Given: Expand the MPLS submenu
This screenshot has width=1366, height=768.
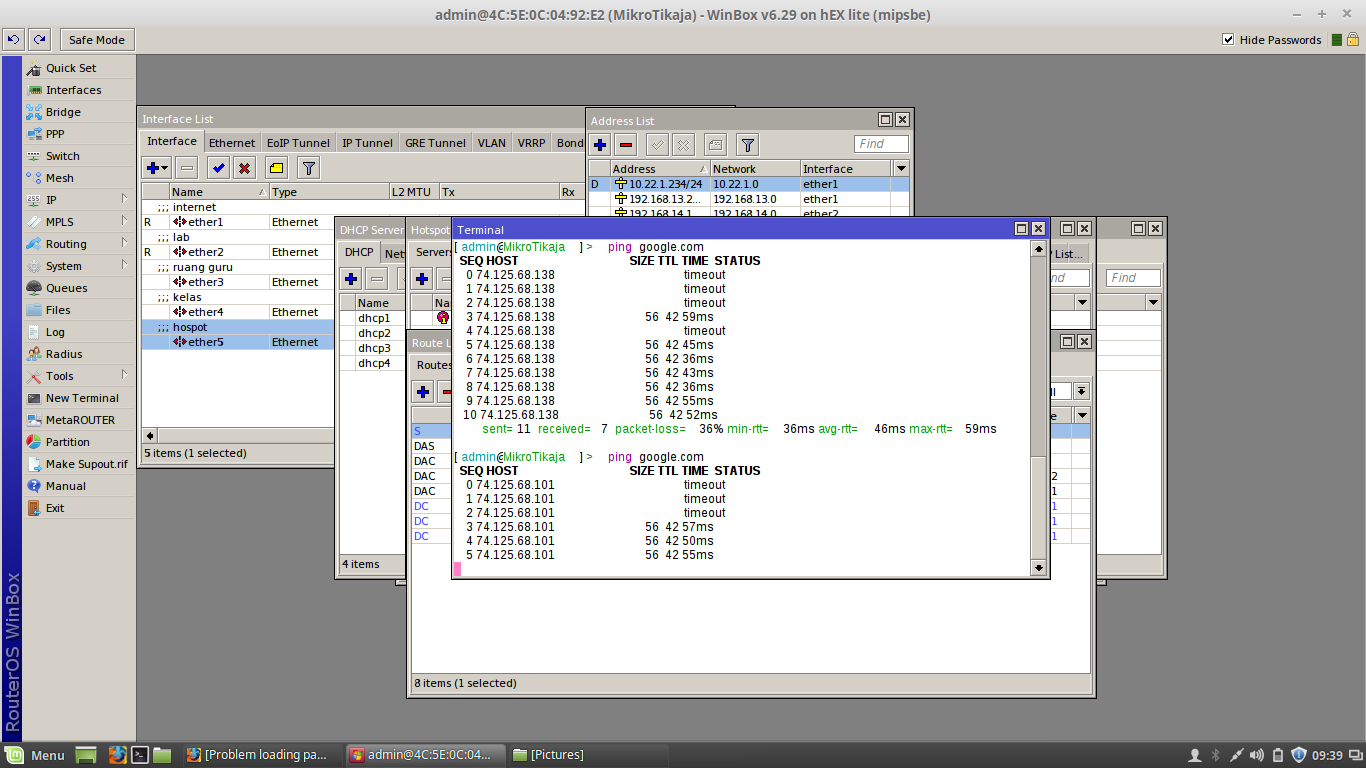Looking at the screenshot, I should point(78,222).
